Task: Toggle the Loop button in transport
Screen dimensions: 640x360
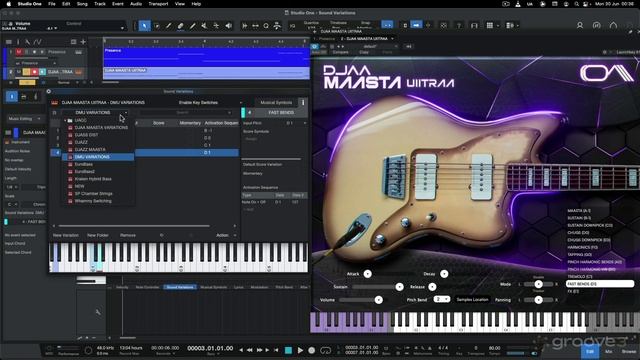Action: tap(325, 350)
